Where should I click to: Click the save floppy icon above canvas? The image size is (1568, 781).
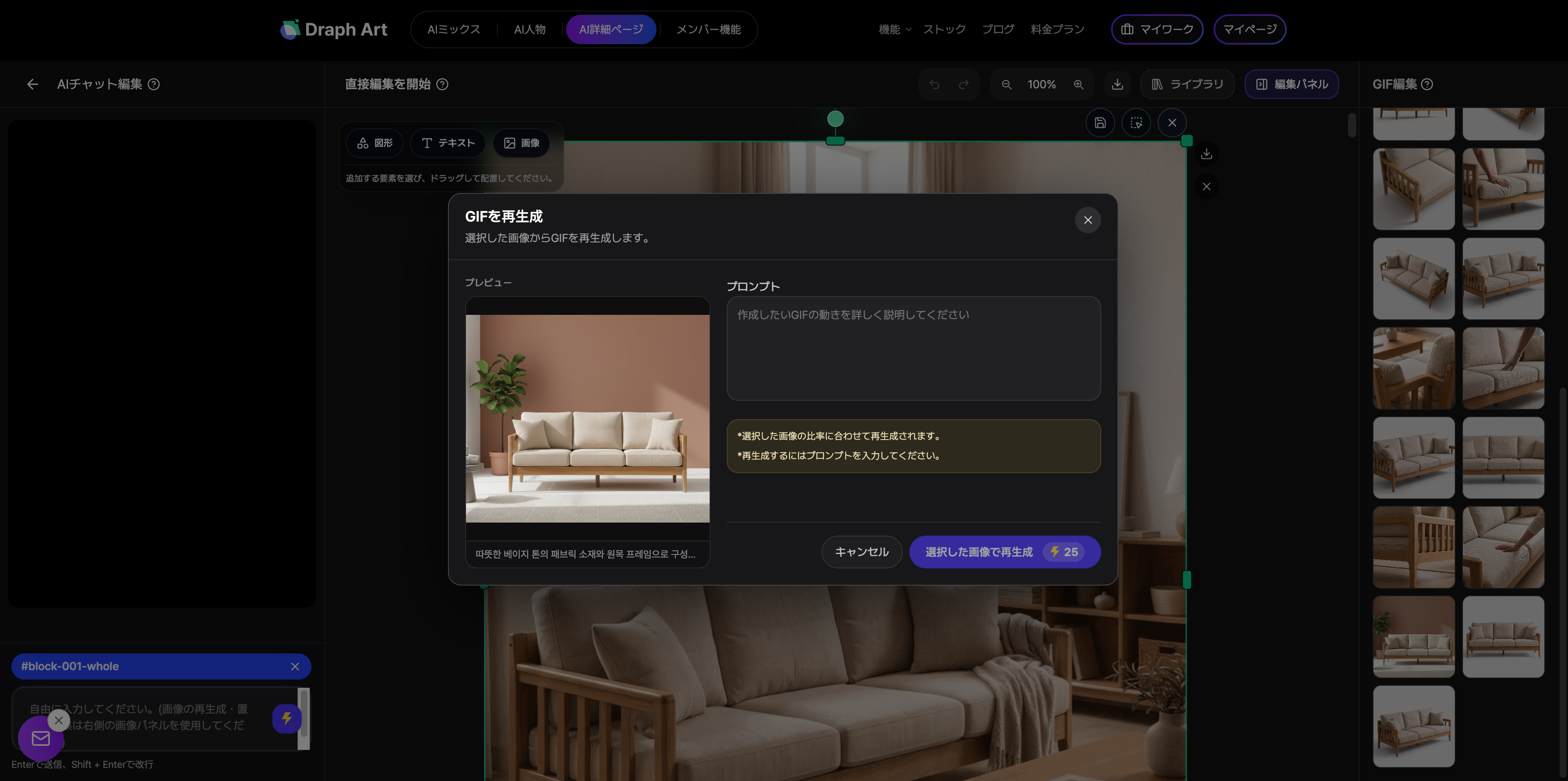coord(1100,123)
